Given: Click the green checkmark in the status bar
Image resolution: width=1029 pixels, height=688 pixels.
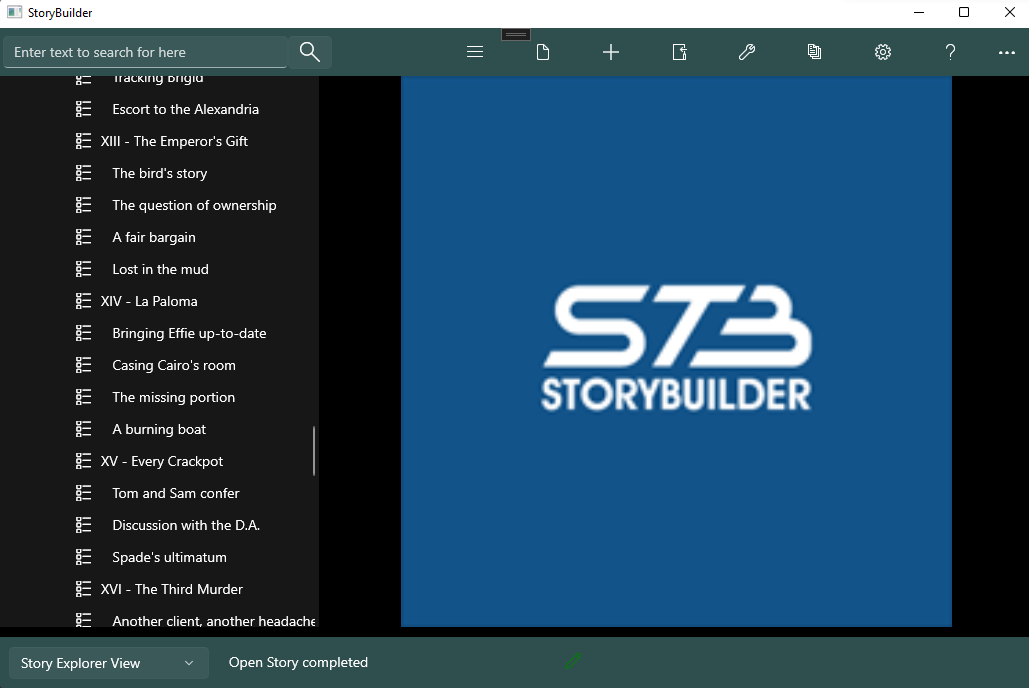Looking at the screenshot, I should [x=573, y=660].
